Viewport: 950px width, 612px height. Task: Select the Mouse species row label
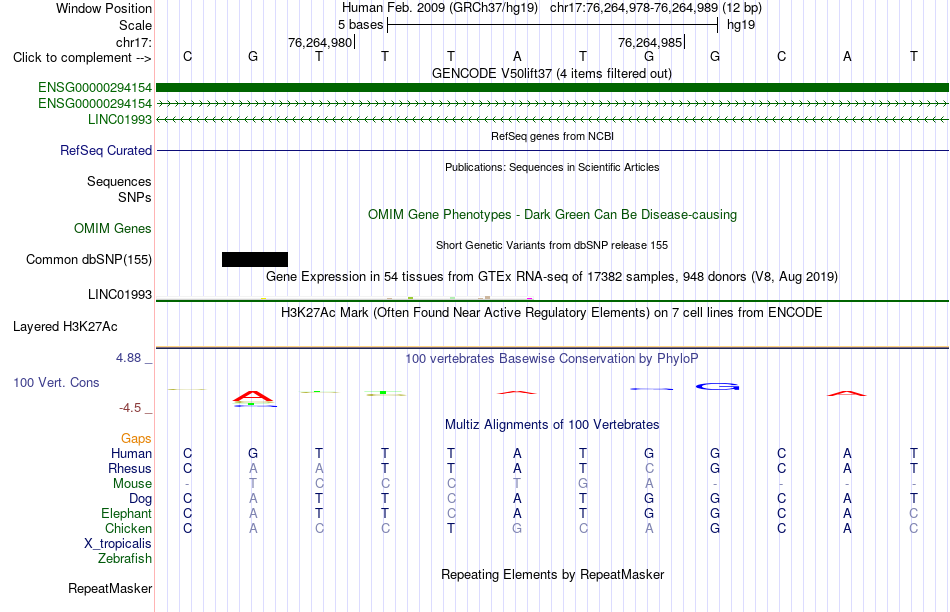coord(132,484)
